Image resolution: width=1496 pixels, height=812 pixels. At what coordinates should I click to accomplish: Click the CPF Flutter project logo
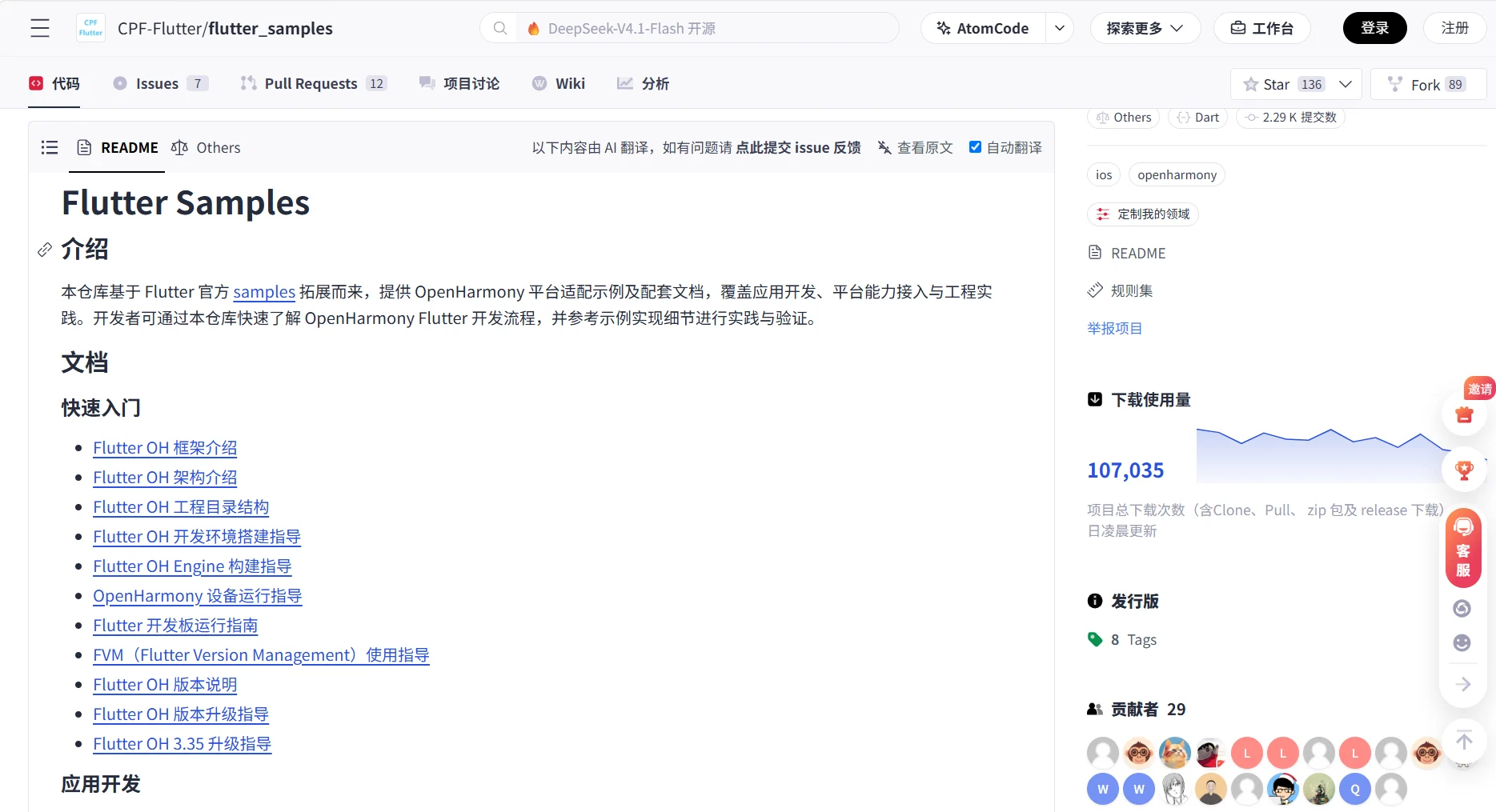coord(90,28)
